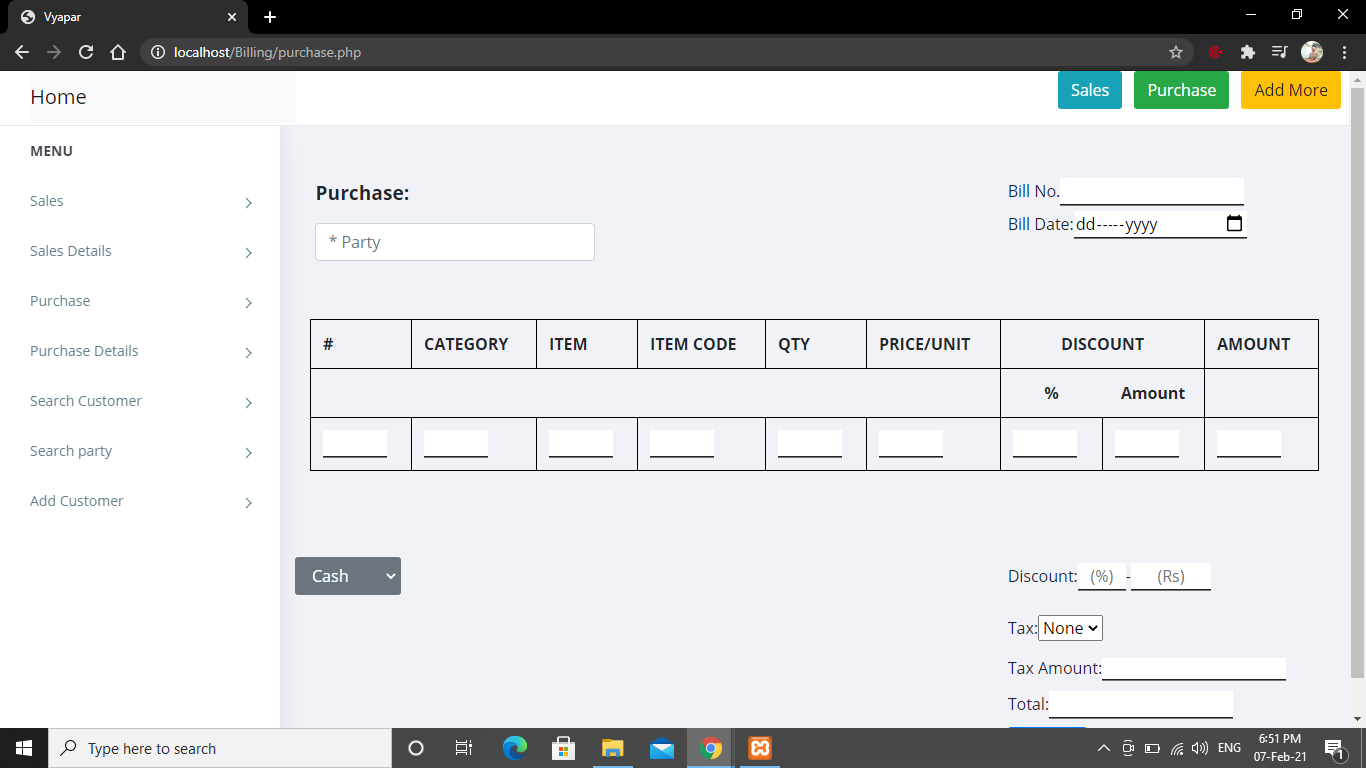Open Mail app from taskbar
The height and width of the screenshot is (768, 1366).
click(x=661, y=748)
